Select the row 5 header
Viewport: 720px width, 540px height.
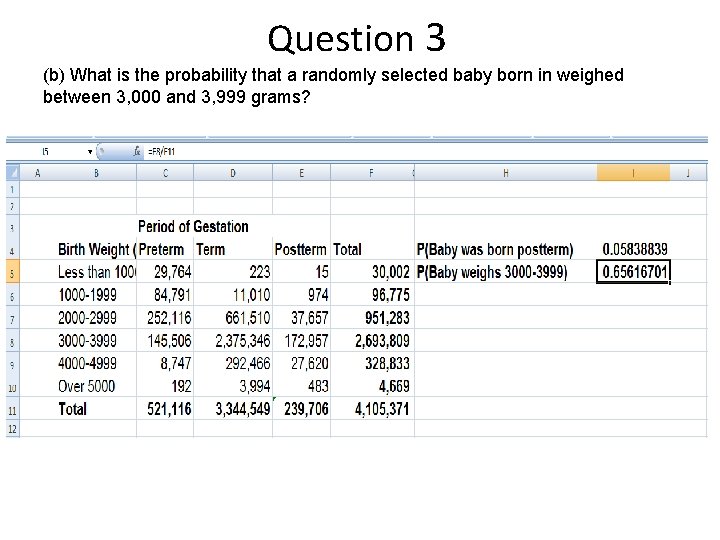coord(12,272)
